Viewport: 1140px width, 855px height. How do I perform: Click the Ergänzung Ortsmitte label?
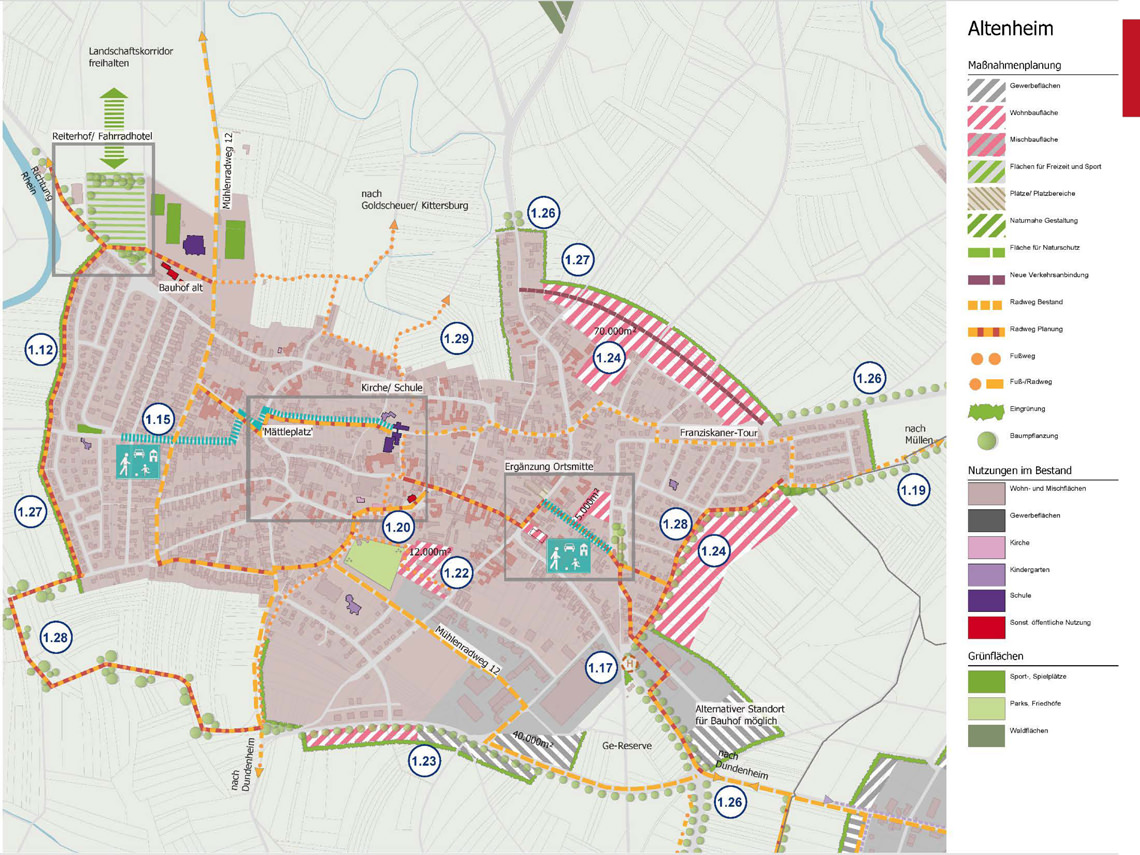[551, 466]
